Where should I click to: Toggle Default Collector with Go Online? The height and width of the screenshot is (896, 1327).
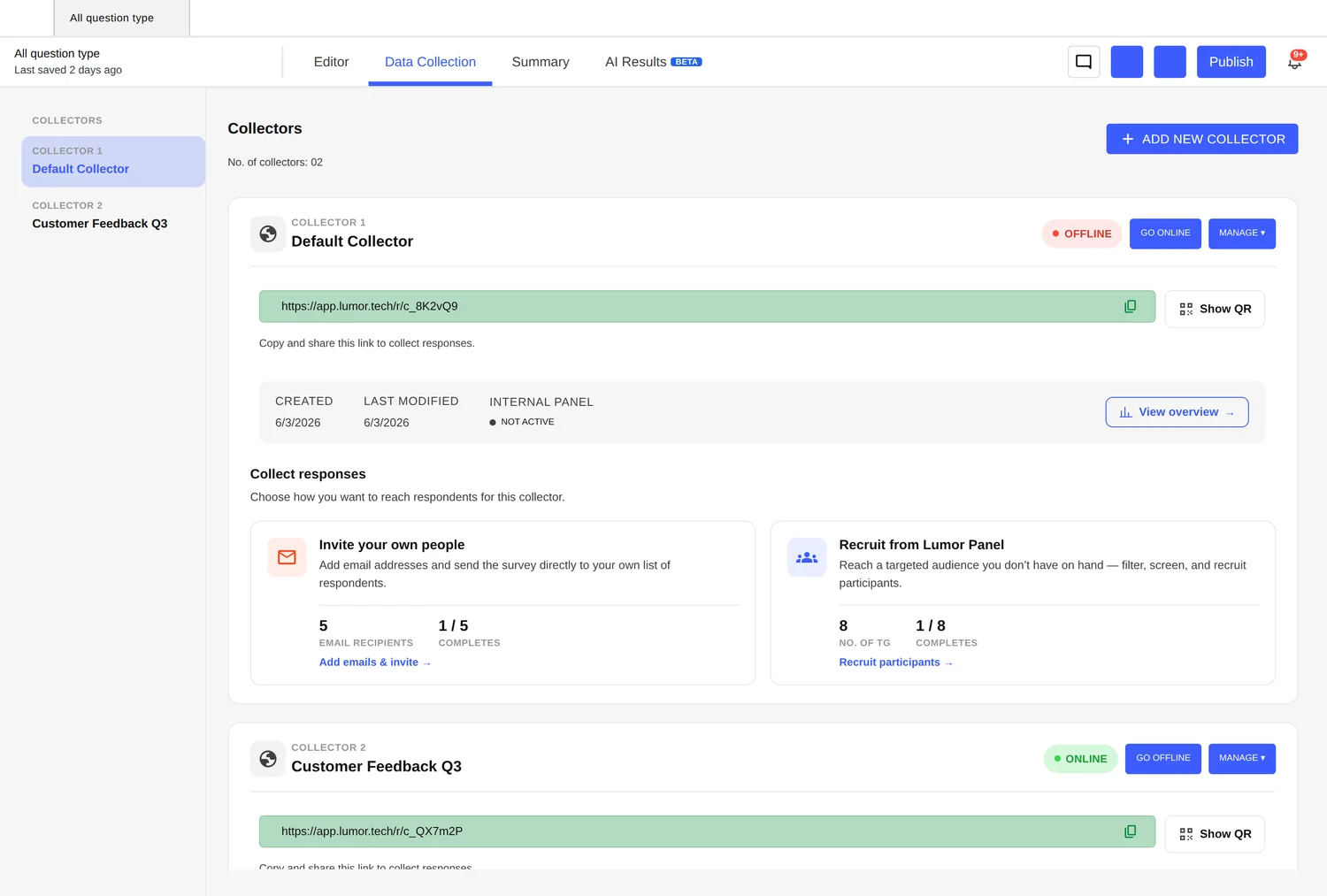(1165, 234)
